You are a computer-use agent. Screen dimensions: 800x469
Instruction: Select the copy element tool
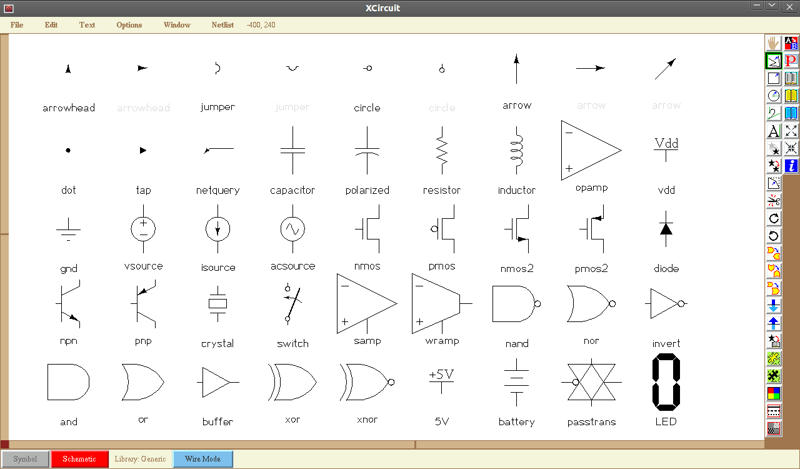(x=773, y=166)
